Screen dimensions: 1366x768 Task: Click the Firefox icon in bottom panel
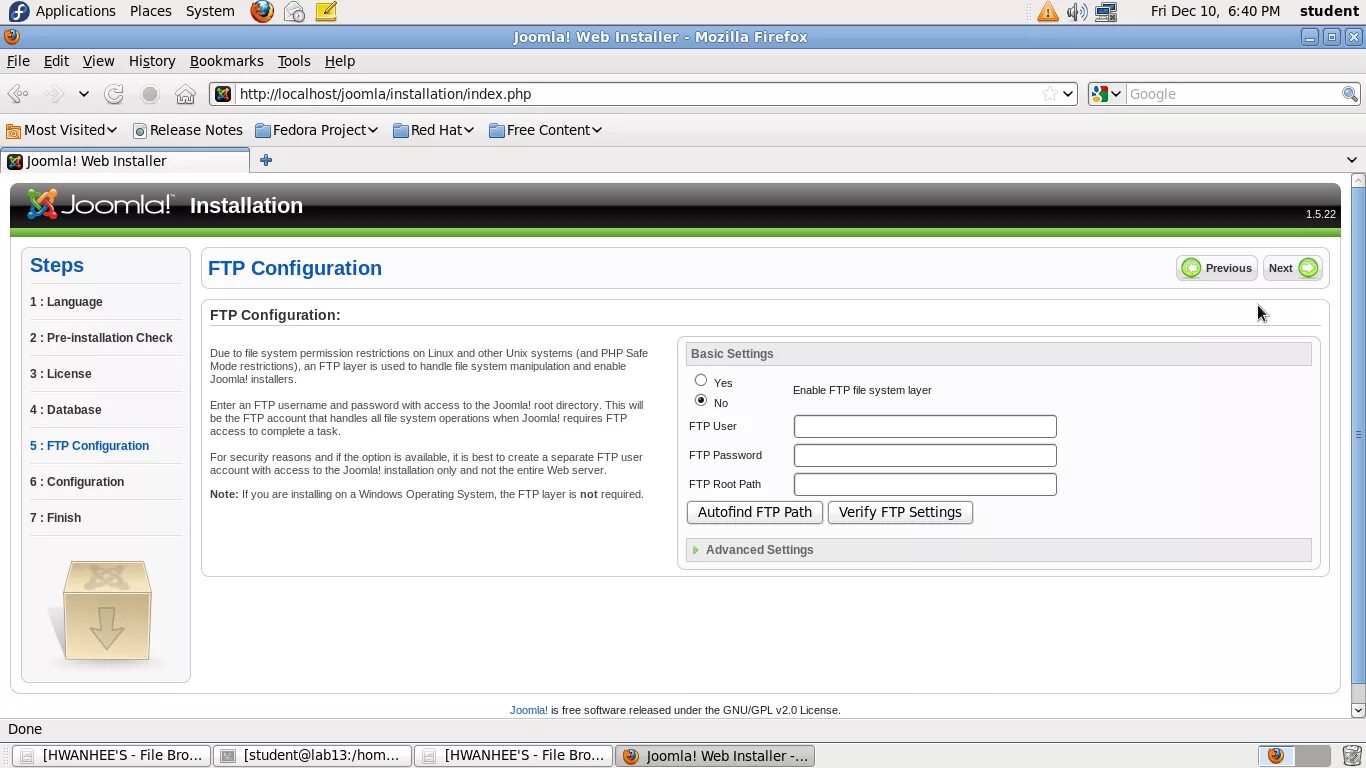(1276, 756)
